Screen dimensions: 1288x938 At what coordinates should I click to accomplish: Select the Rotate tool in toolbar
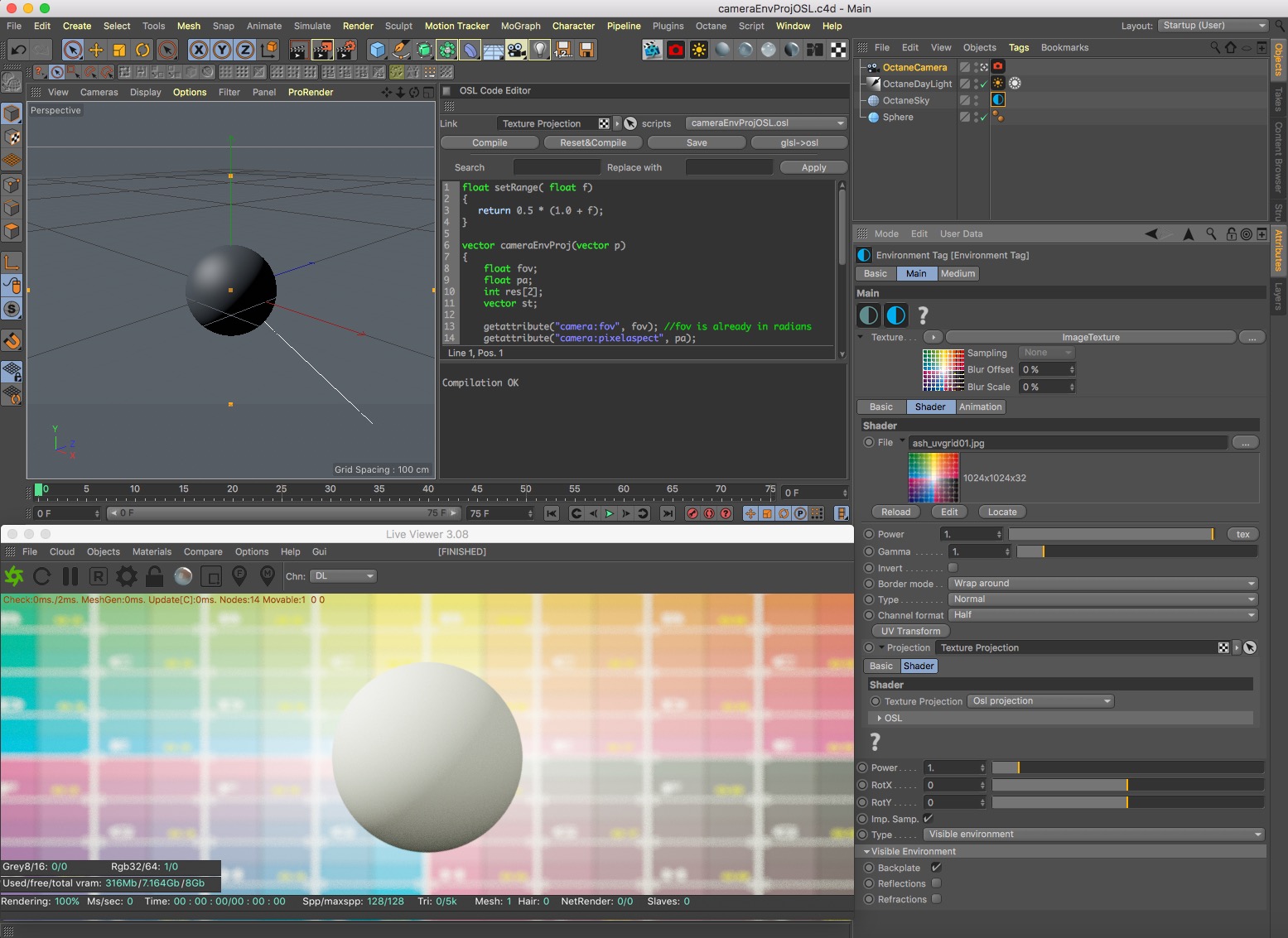point(142,51)
